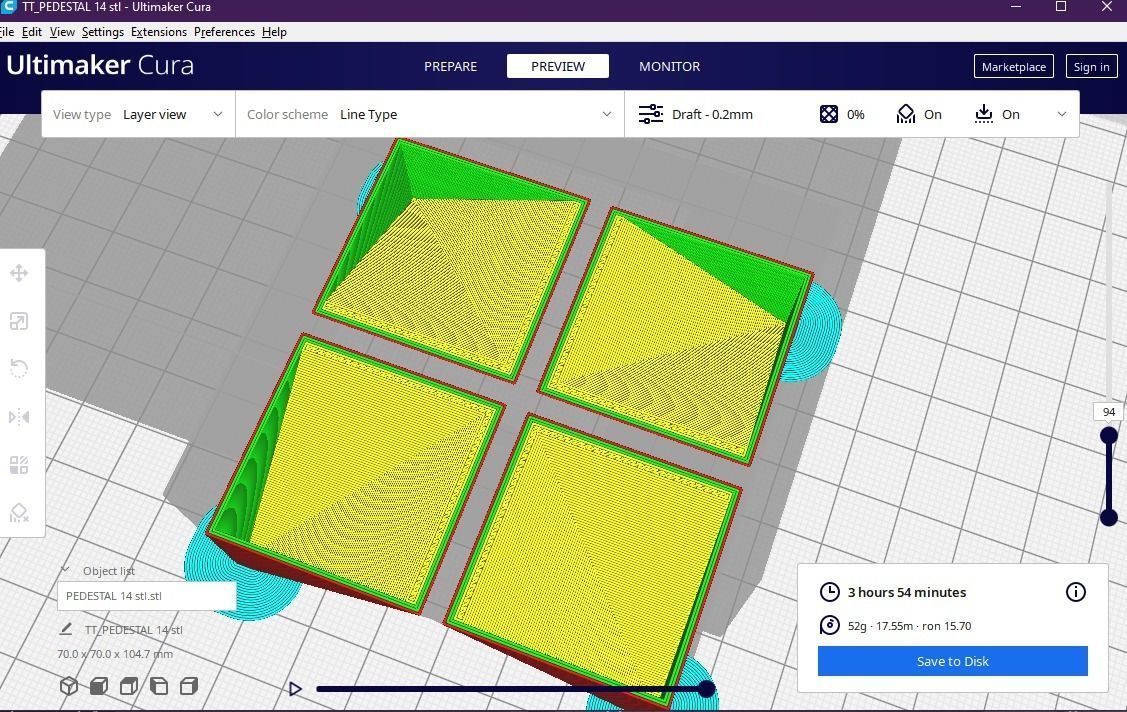The width and height of the screenshot is (1127, 712).
Task: Maximize the Ultimaker Cura window
Action: (1061, 6)
